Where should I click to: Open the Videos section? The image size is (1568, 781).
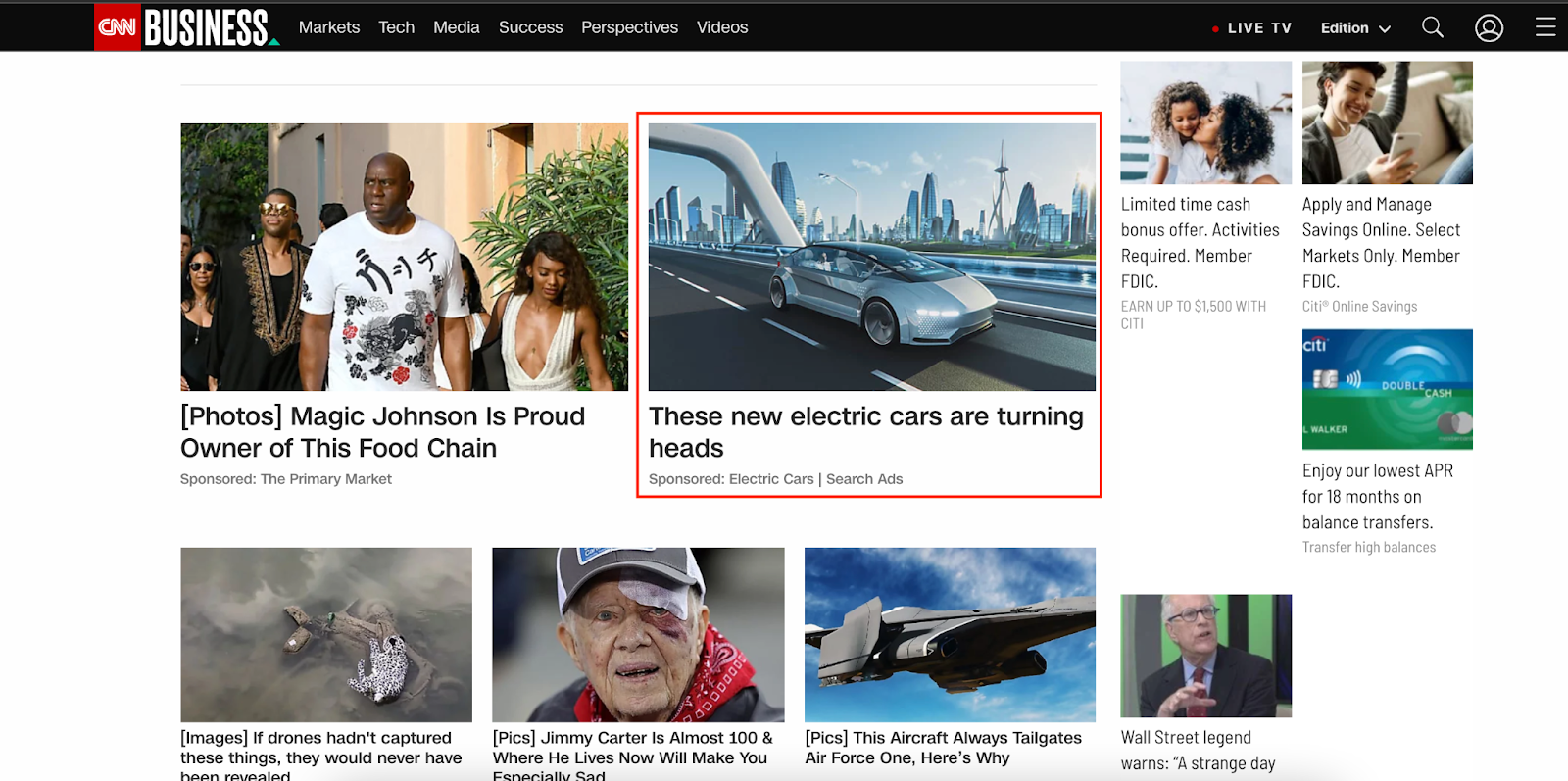722,27
